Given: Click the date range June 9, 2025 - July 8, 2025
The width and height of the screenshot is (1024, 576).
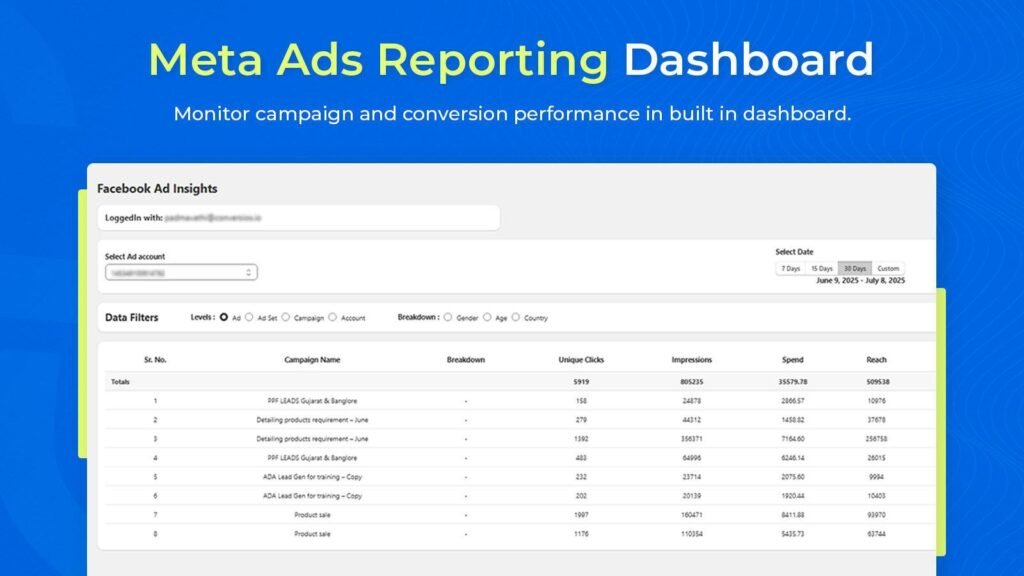Looking at the screenshot, I should click(860, 281).
